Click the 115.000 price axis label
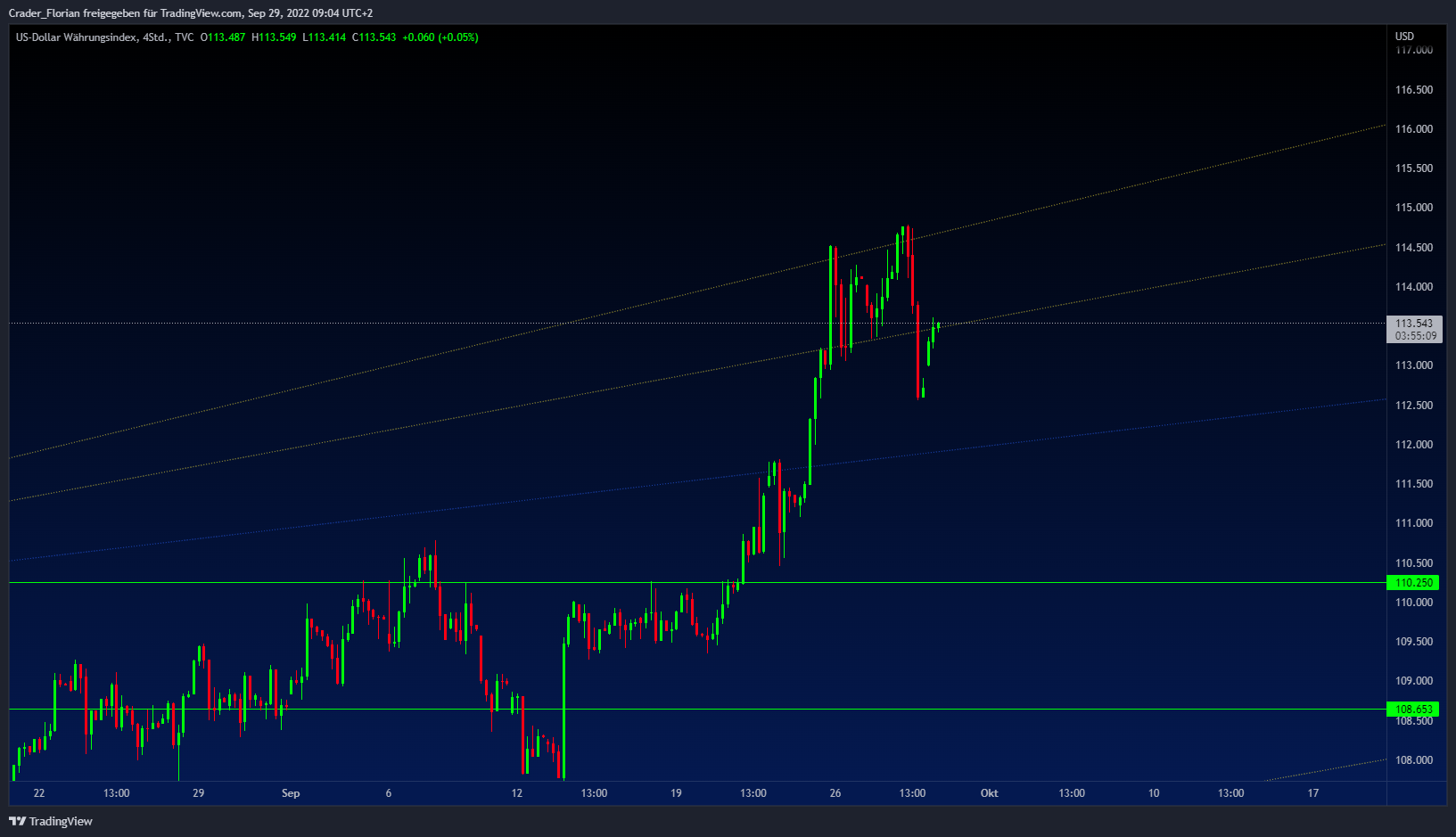The image size is (1456, 837). (x=1414, y=208)
